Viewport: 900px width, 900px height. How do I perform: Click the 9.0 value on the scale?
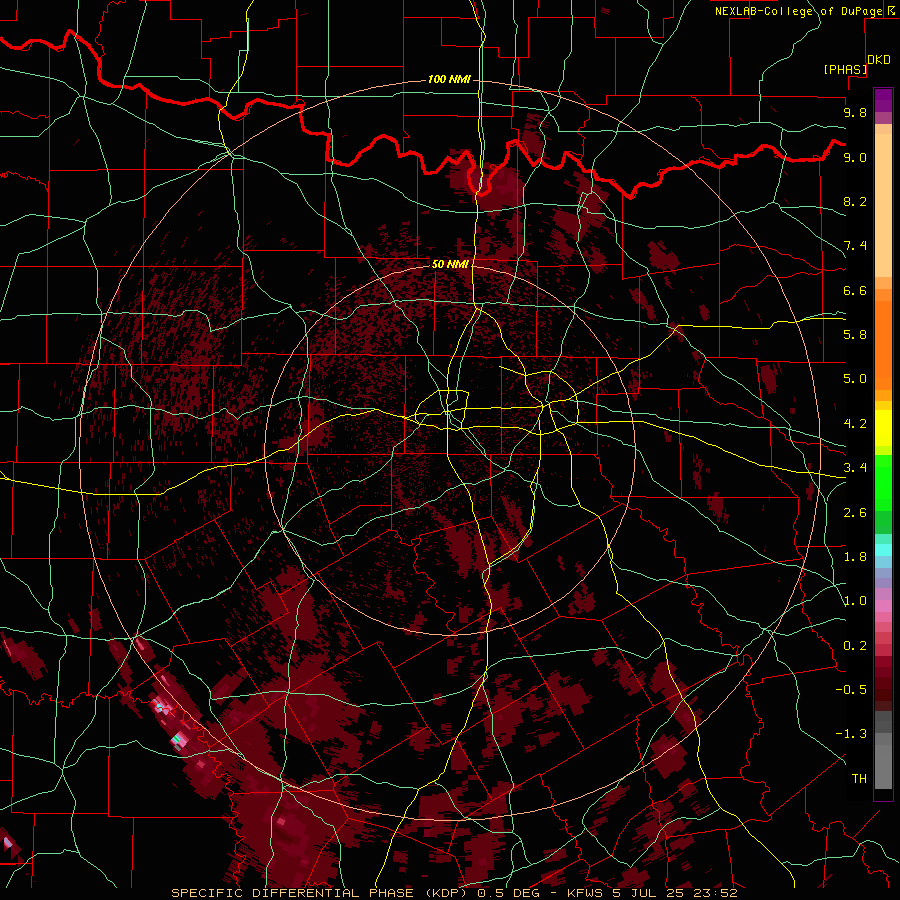point(855,157)
